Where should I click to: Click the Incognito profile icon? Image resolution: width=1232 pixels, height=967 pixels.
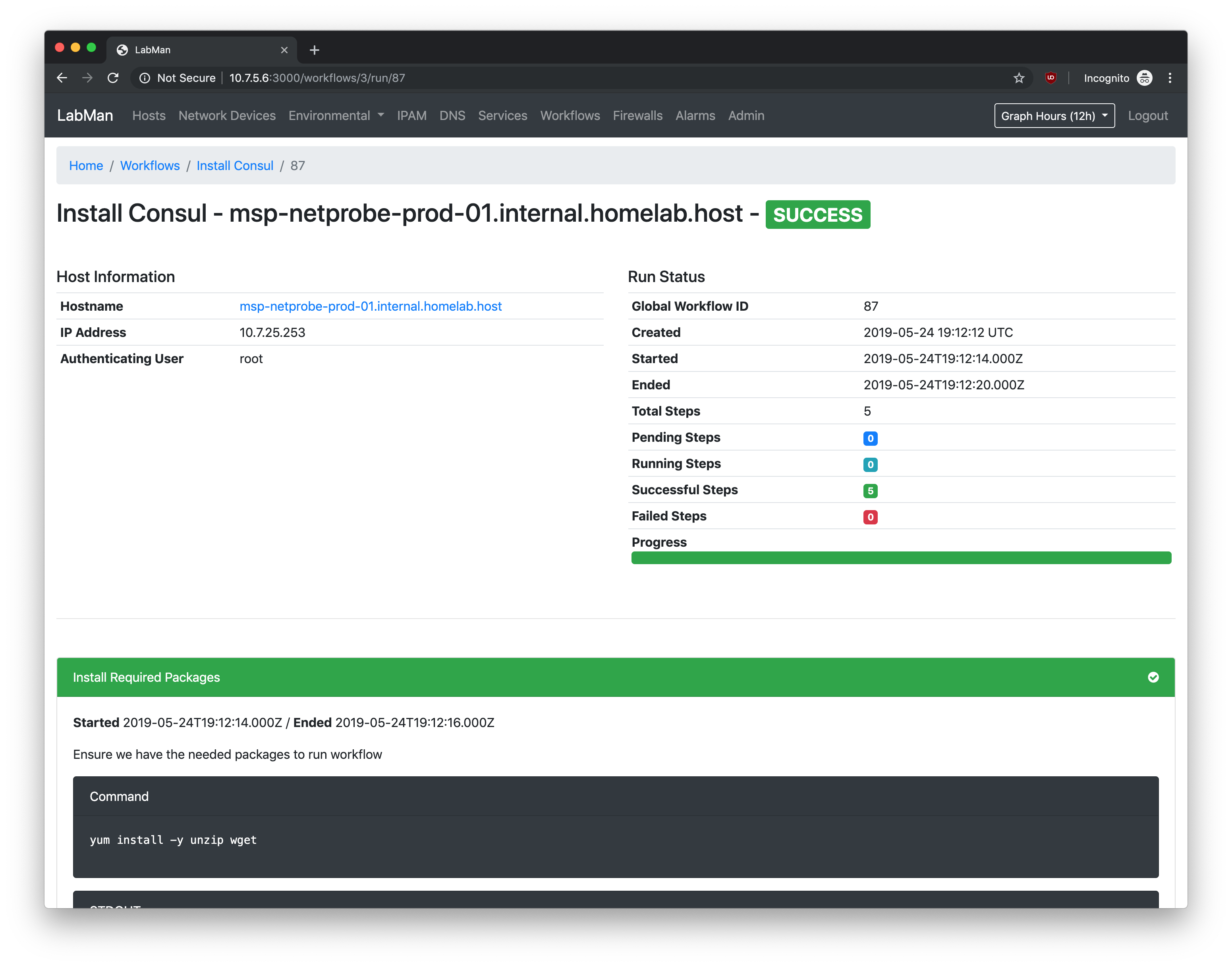tap(1144, 78)
